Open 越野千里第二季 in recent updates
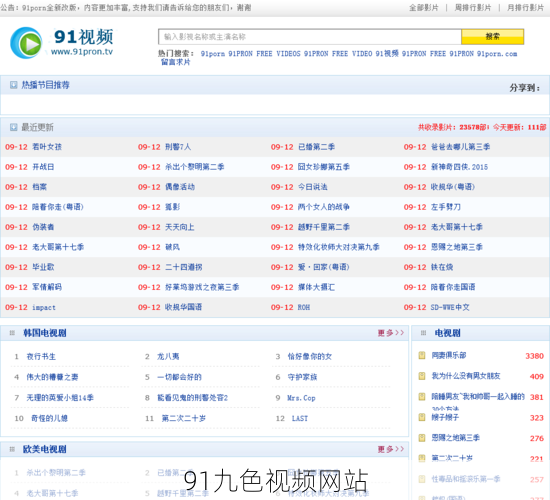 (x=323, y=227)
